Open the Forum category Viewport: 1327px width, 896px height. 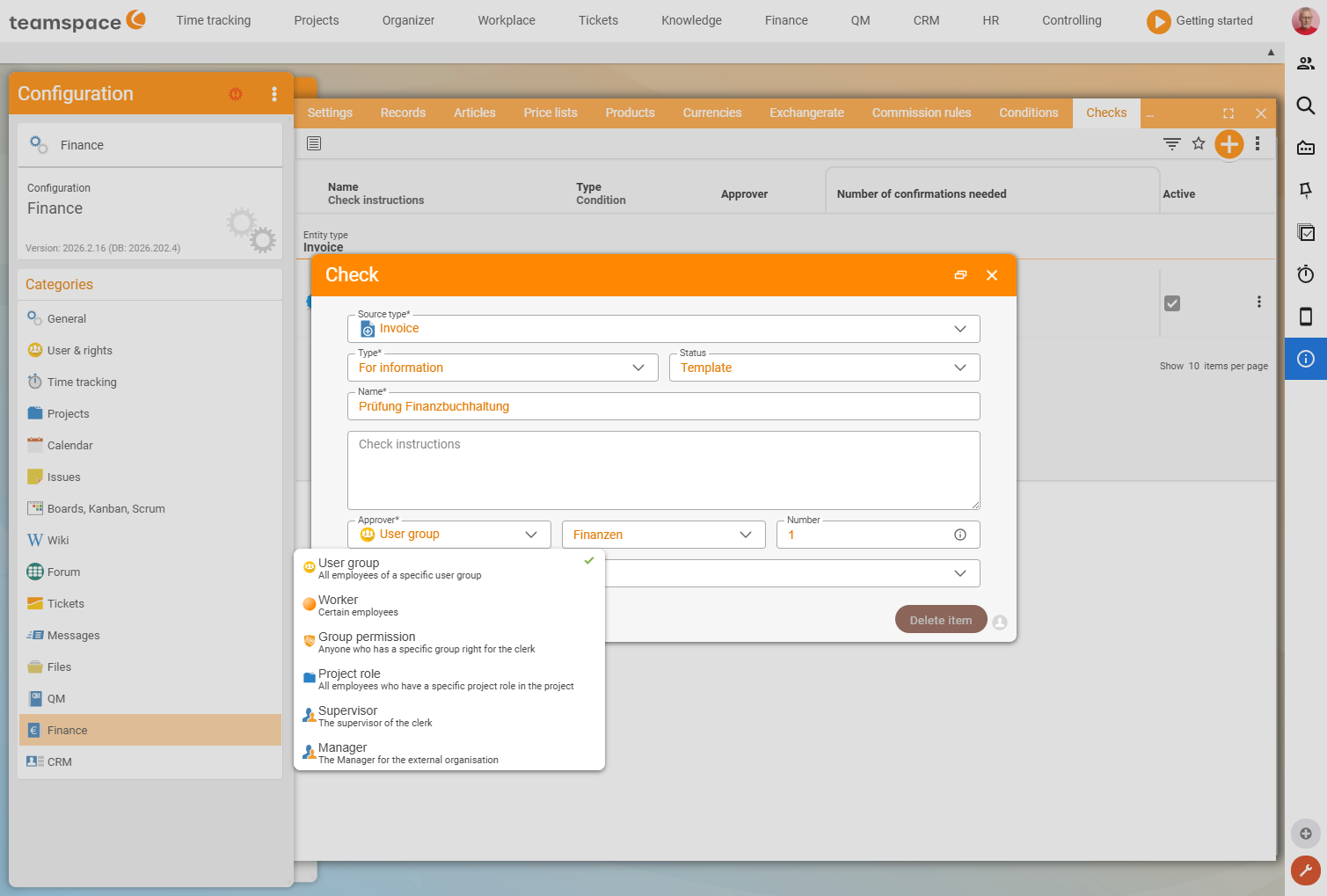(x=150, y=572)
